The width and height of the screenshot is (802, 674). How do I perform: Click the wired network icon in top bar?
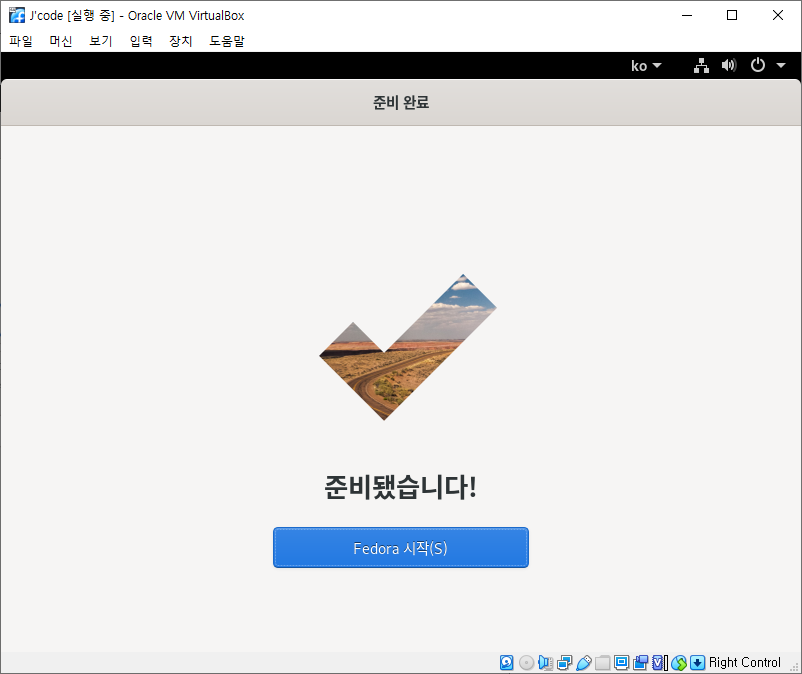(x=701, y=65)
